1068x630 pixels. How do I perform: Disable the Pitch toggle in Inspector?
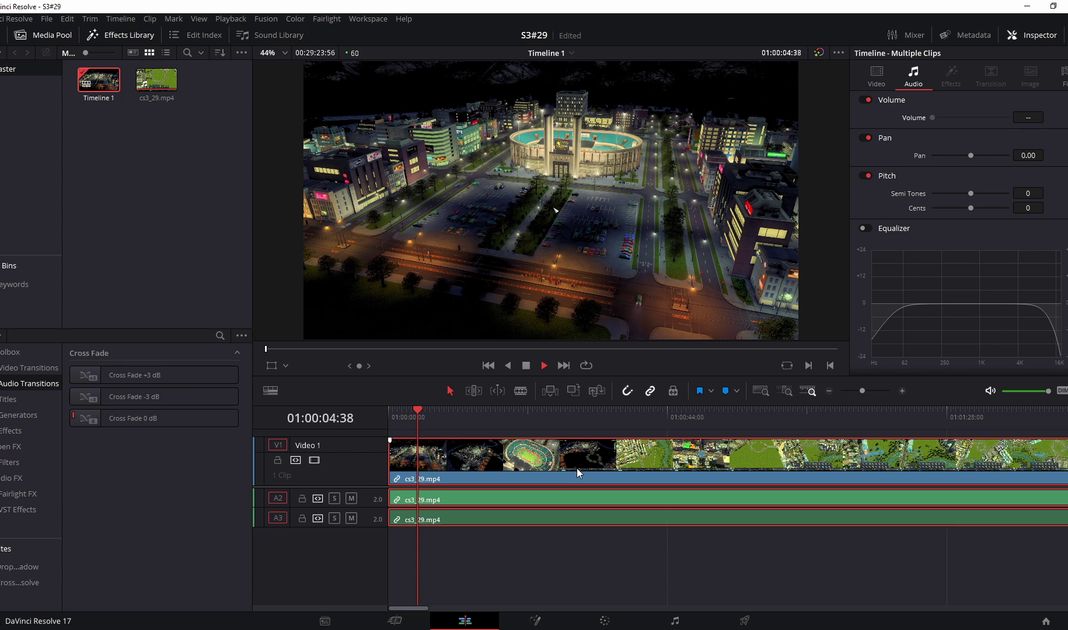(867, 176)
